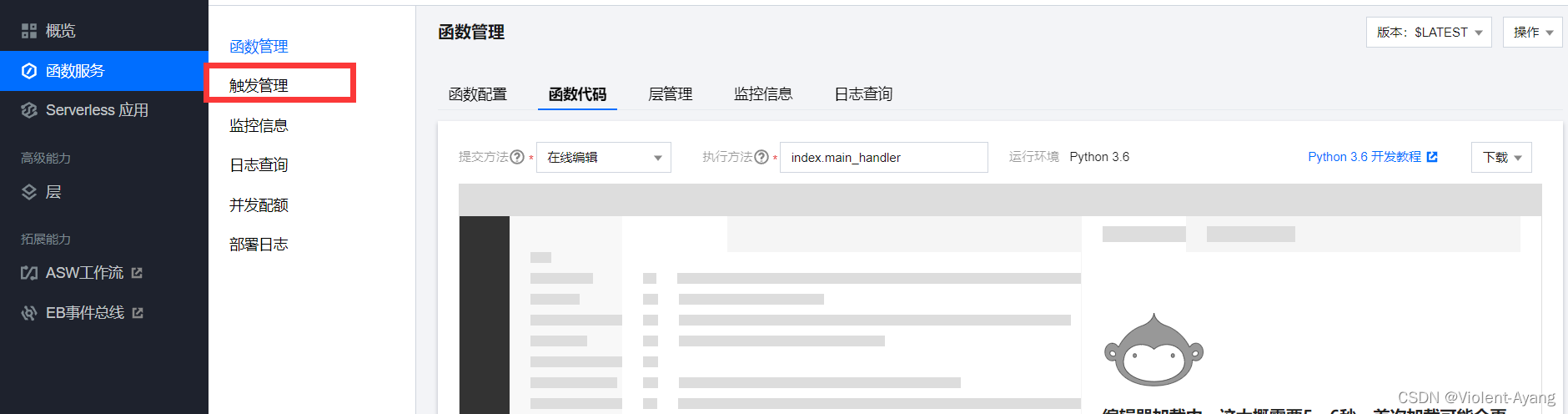Switch to the 监控信息 tab

coord(763,94)
